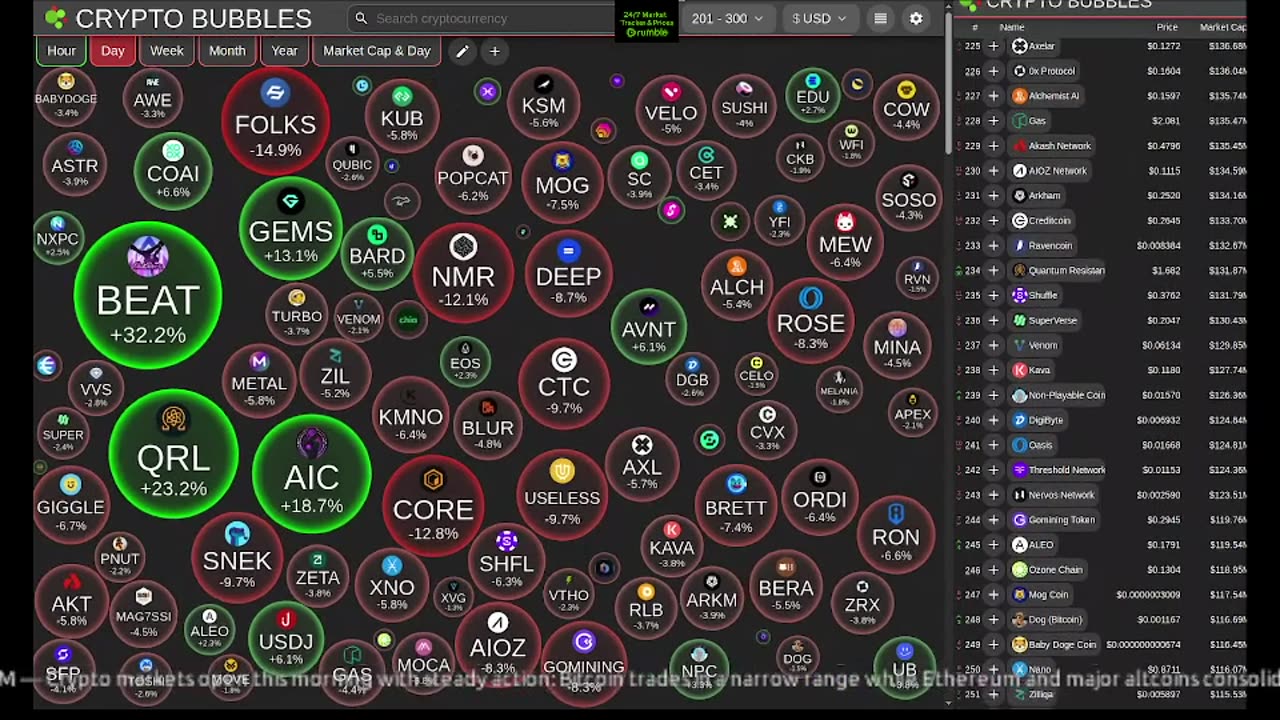Expand the 0x Protocol row plus button

(x=993, y=71)
